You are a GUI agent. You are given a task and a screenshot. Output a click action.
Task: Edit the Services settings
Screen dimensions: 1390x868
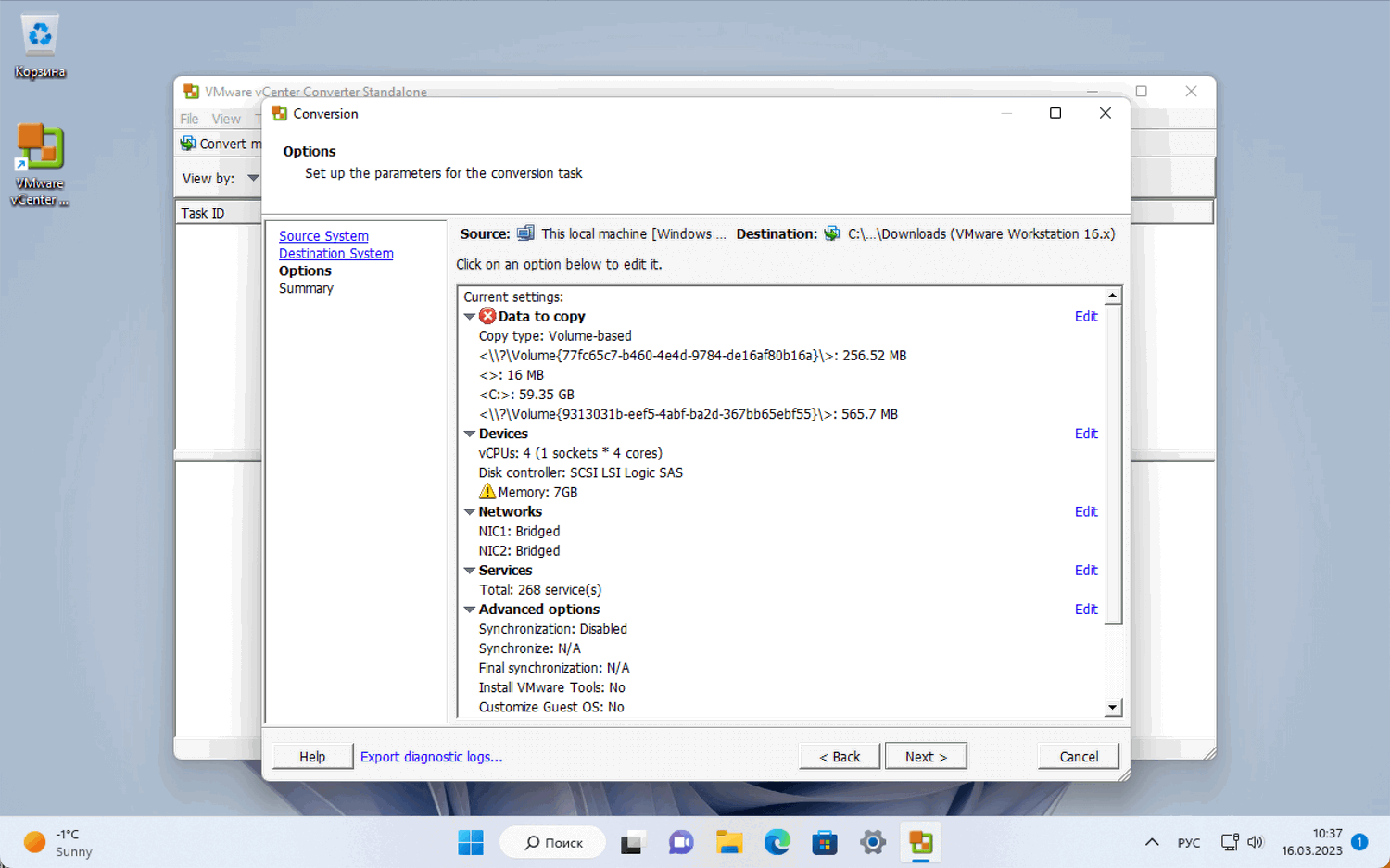tap(1086, 571)
